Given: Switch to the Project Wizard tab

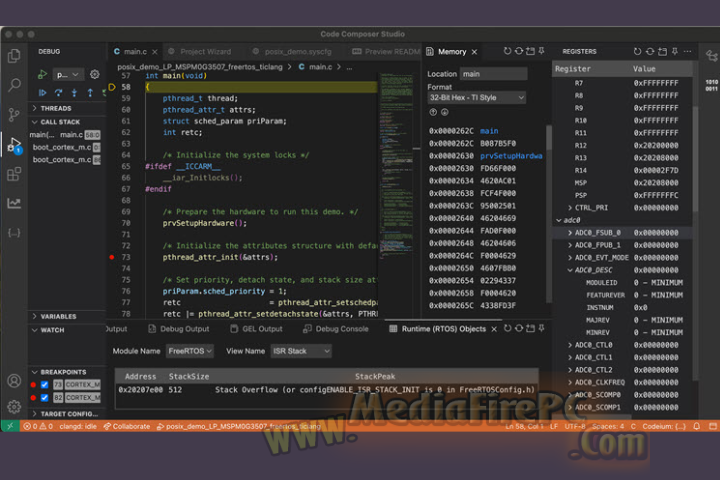Looking at the screenshot, I should click(x=200, y=51).
